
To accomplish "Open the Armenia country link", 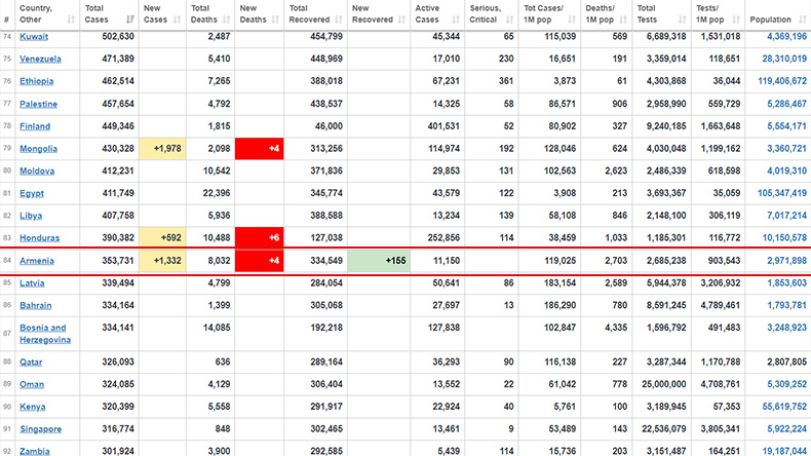I will 37,261.
